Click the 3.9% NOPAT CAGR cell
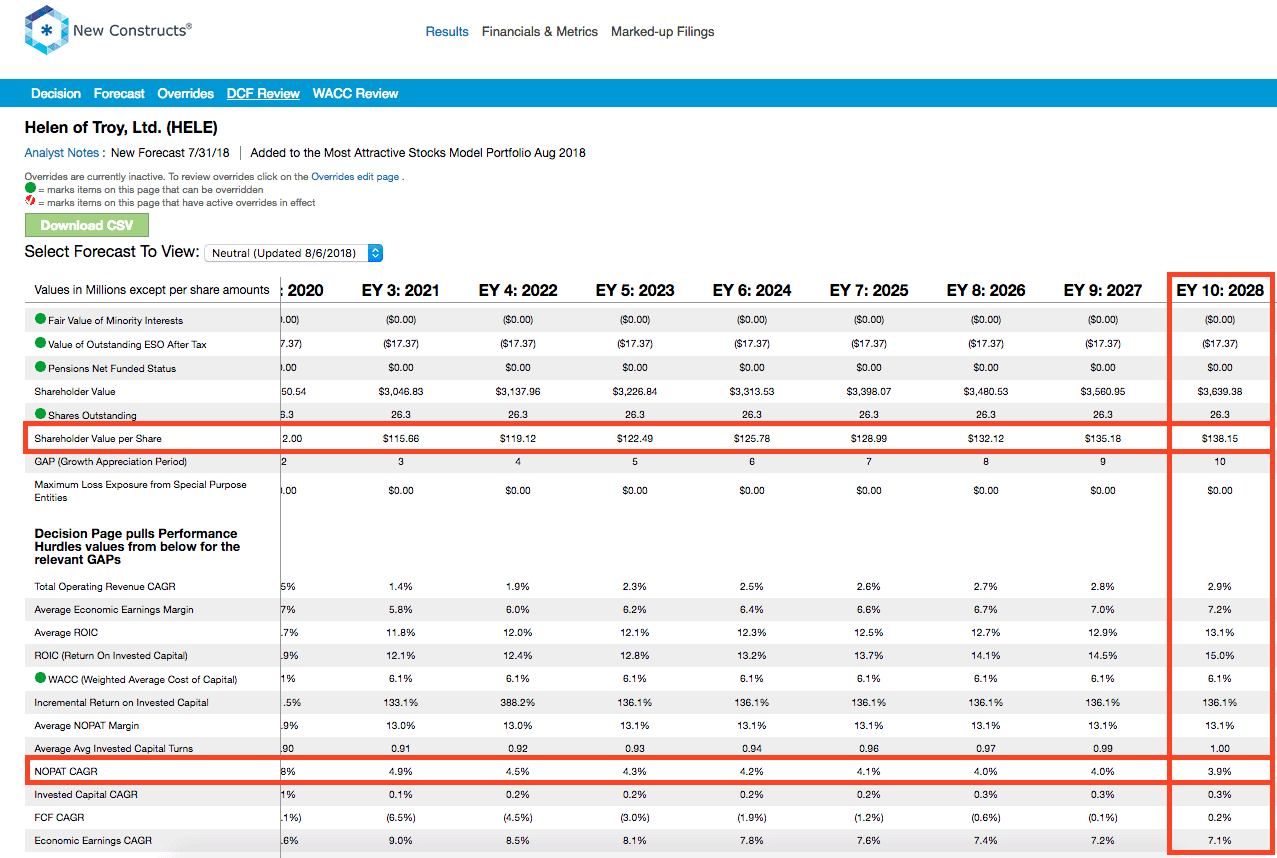 [1220, 771]
